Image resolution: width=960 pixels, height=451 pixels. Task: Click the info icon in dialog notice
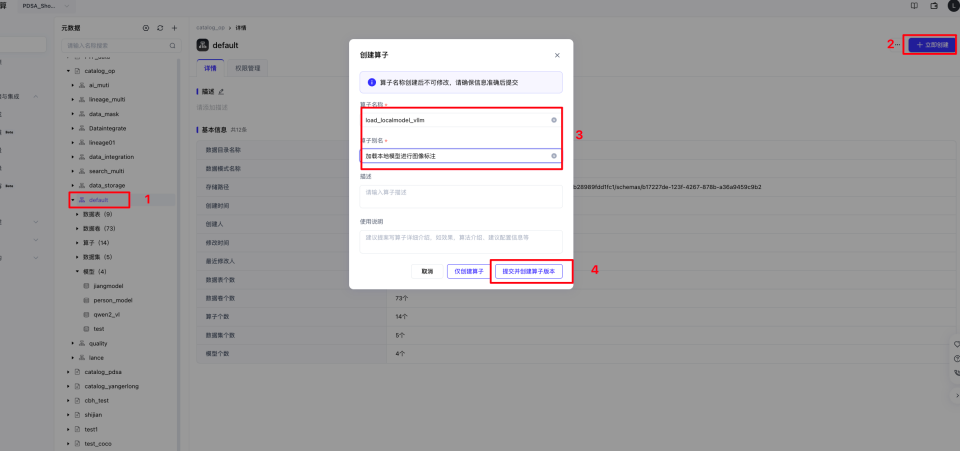pos(371,82)
